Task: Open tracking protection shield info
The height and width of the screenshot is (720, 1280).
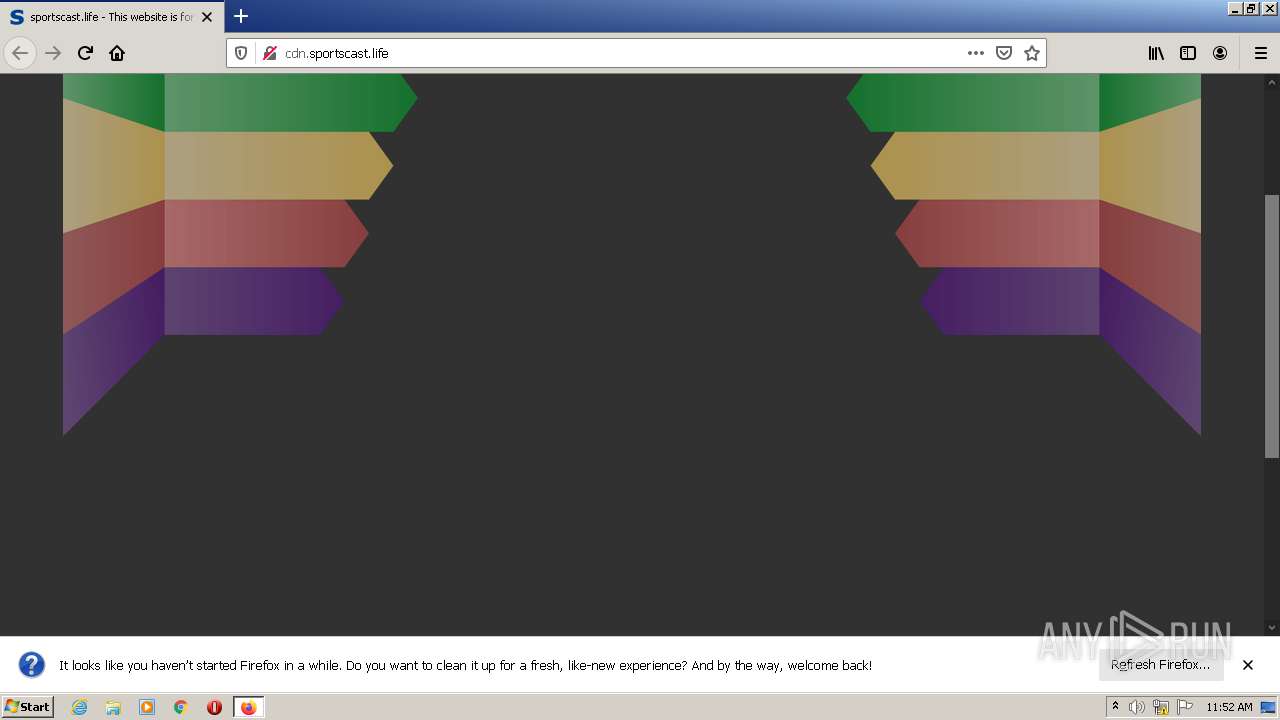Action: (241, 53)
